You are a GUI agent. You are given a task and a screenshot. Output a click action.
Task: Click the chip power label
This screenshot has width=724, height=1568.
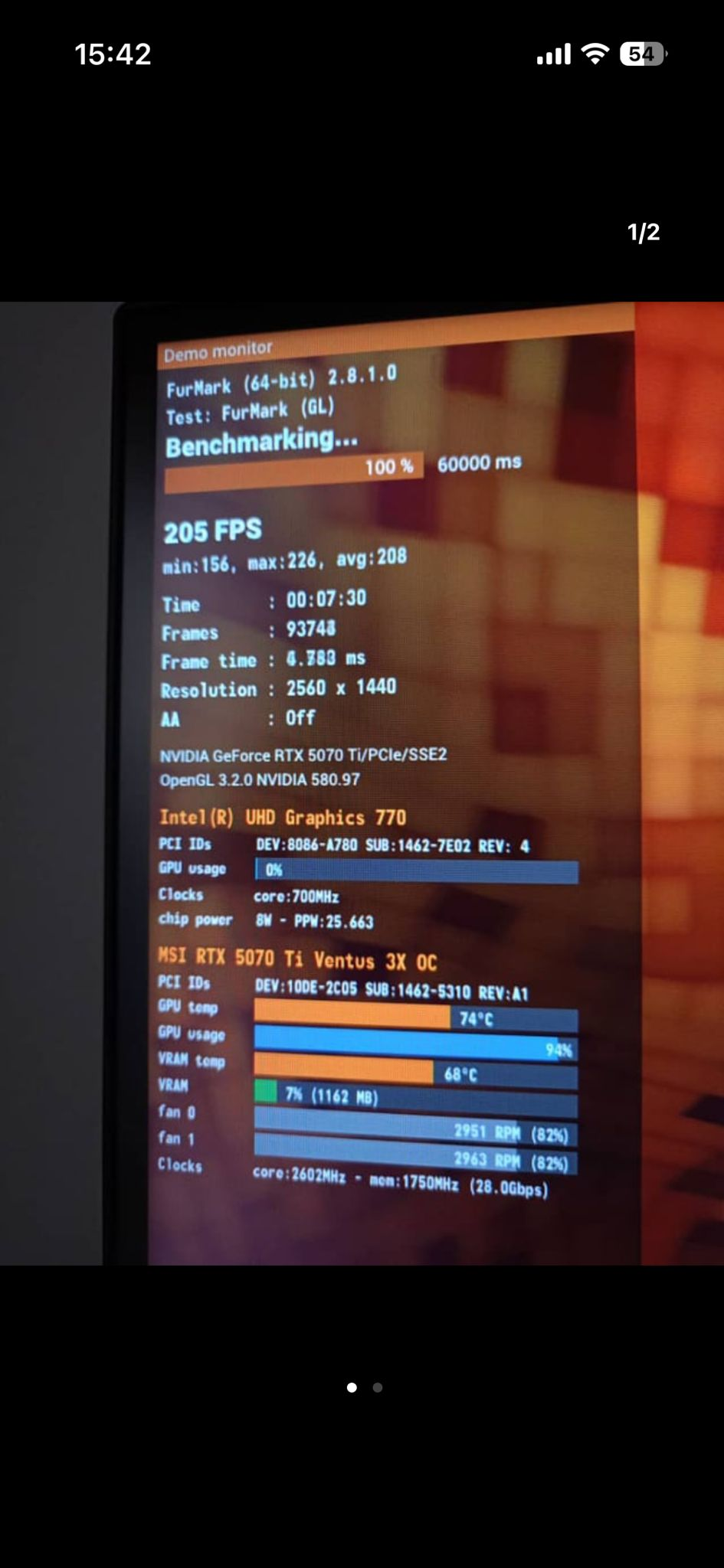coord(195,920)
